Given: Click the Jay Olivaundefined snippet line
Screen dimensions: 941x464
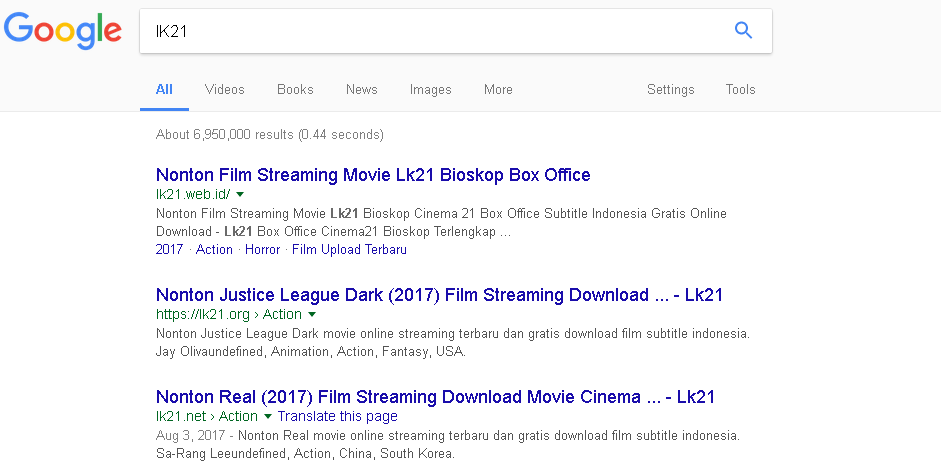Looking at the screenshot, I should coord(311,352).
